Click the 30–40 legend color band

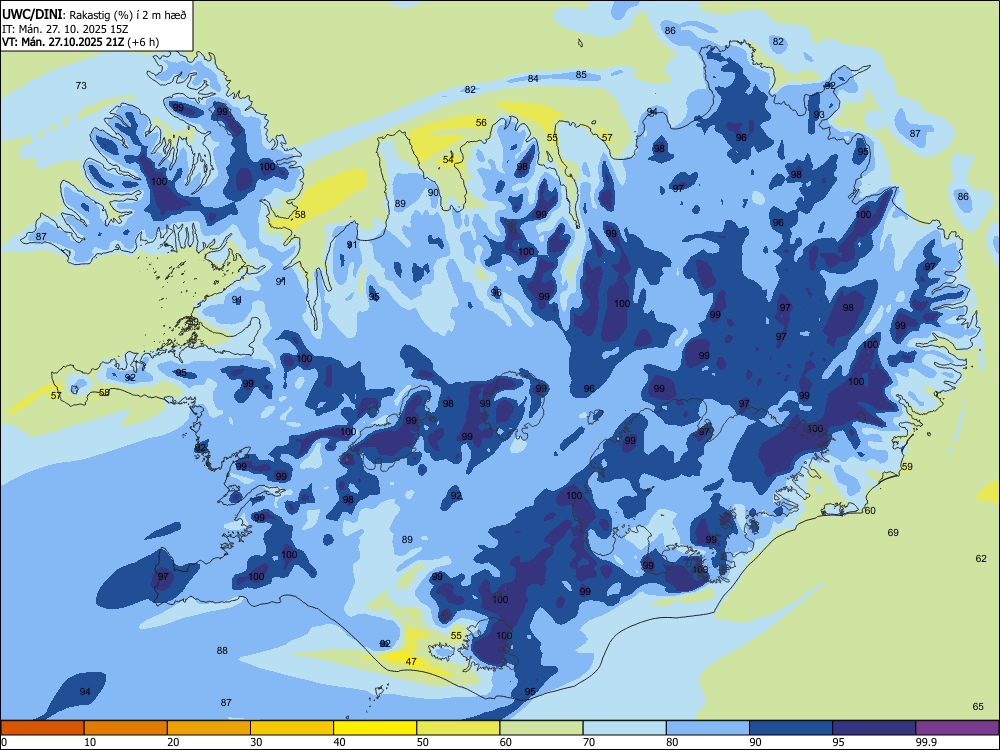(292, 728)
